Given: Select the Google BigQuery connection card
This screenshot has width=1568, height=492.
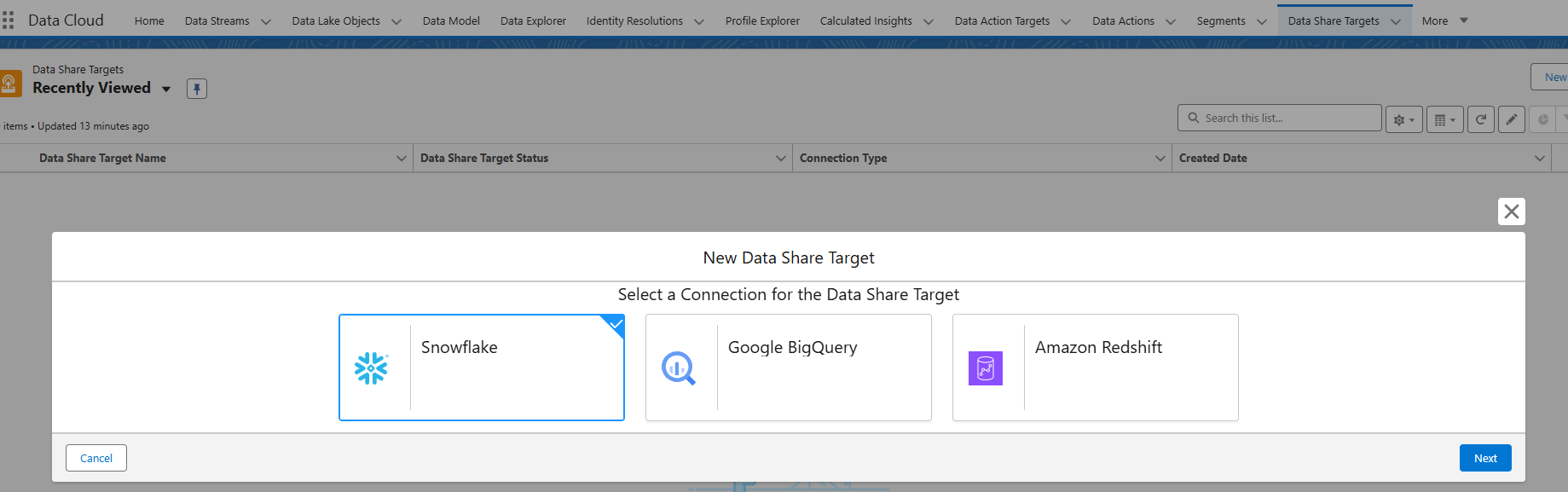Looking at the screenshot, I should click(x=789, y=368).
